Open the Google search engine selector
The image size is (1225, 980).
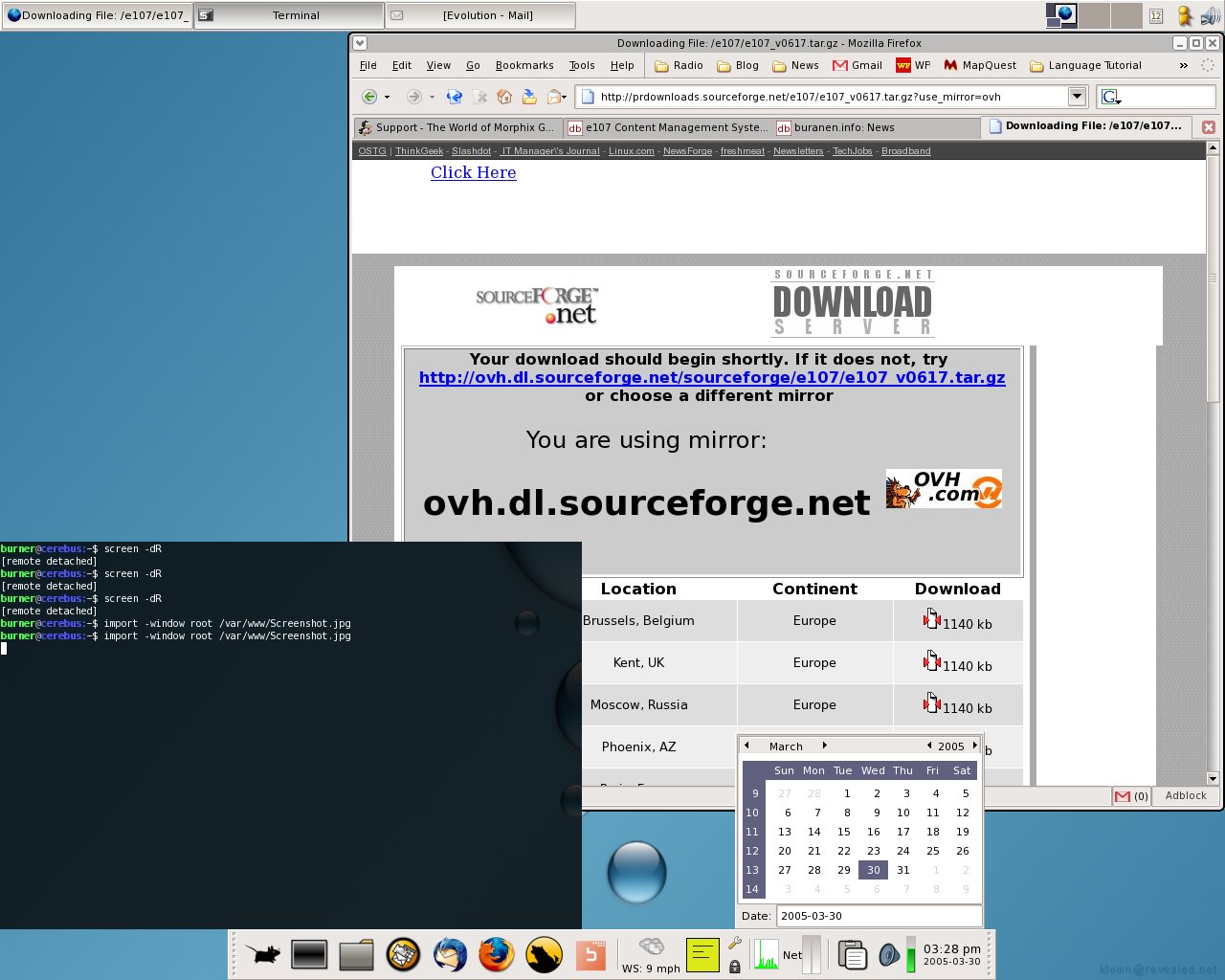click(1111, 97)
